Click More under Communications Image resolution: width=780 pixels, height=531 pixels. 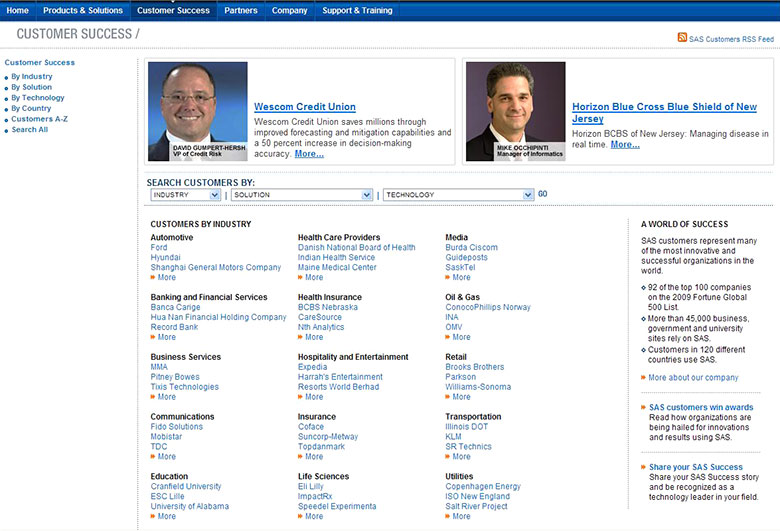coord(166,456)
